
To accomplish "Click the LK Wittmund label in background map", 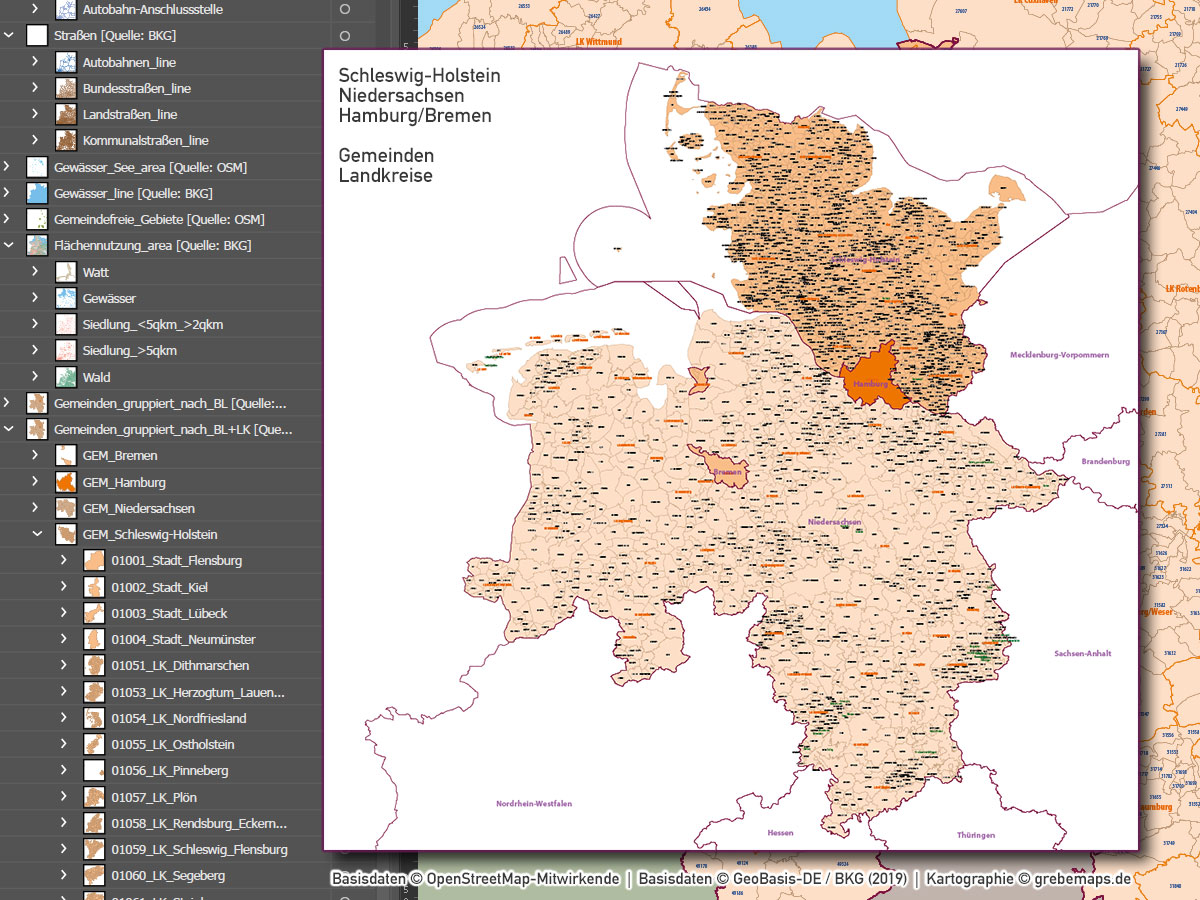I will [599, 42].
